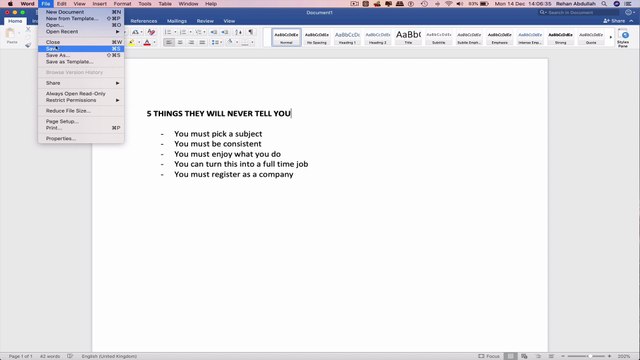
Task: Switch to the Mailings ribbon tab
Action: coord(177,21)
